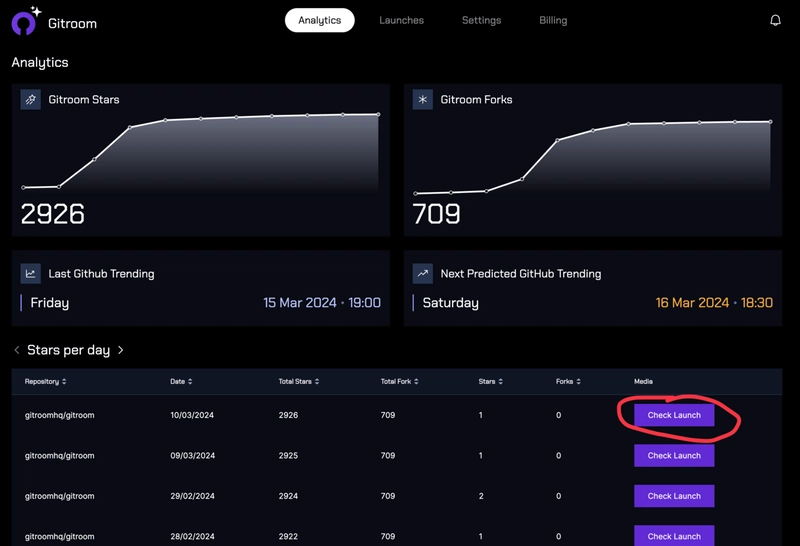Click total stars value 2925

tap(288, 456)
